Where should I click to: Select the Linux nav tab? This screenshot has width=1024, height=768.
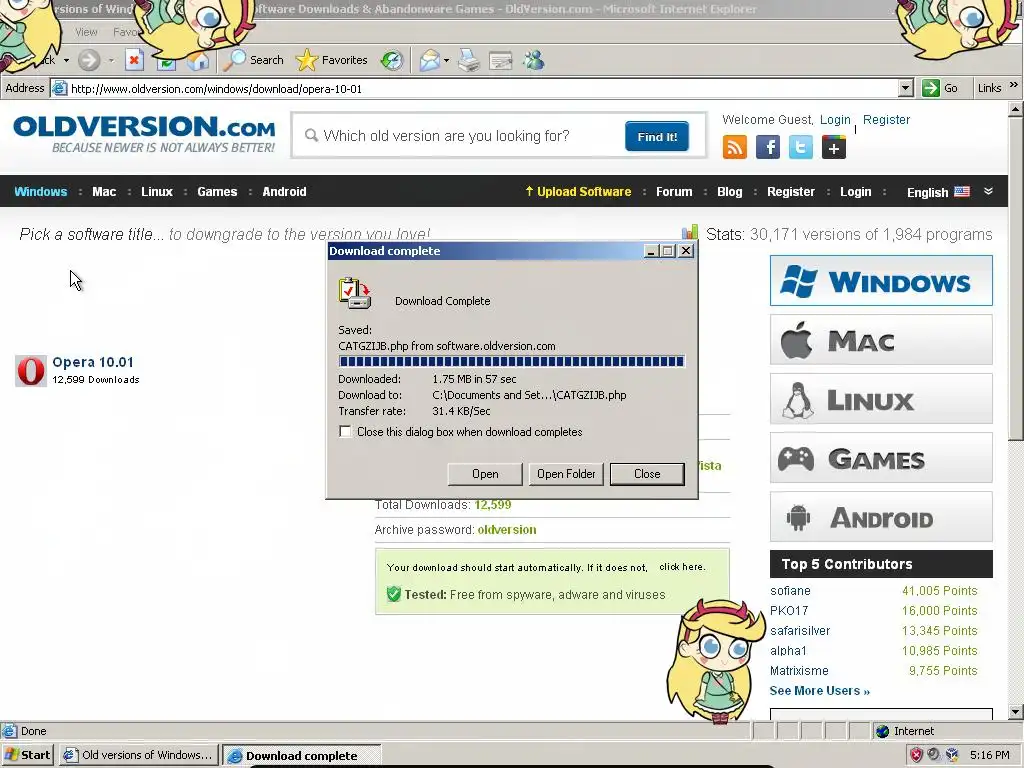tap(157, 191)
